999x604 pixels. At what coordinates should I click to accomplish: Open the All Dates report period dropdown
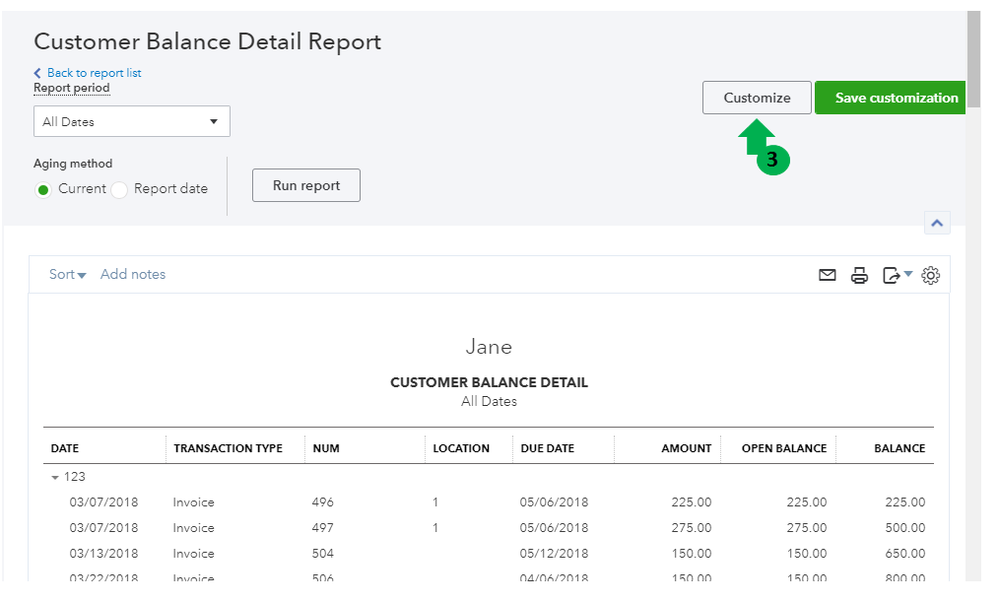[x=131, y=122]
